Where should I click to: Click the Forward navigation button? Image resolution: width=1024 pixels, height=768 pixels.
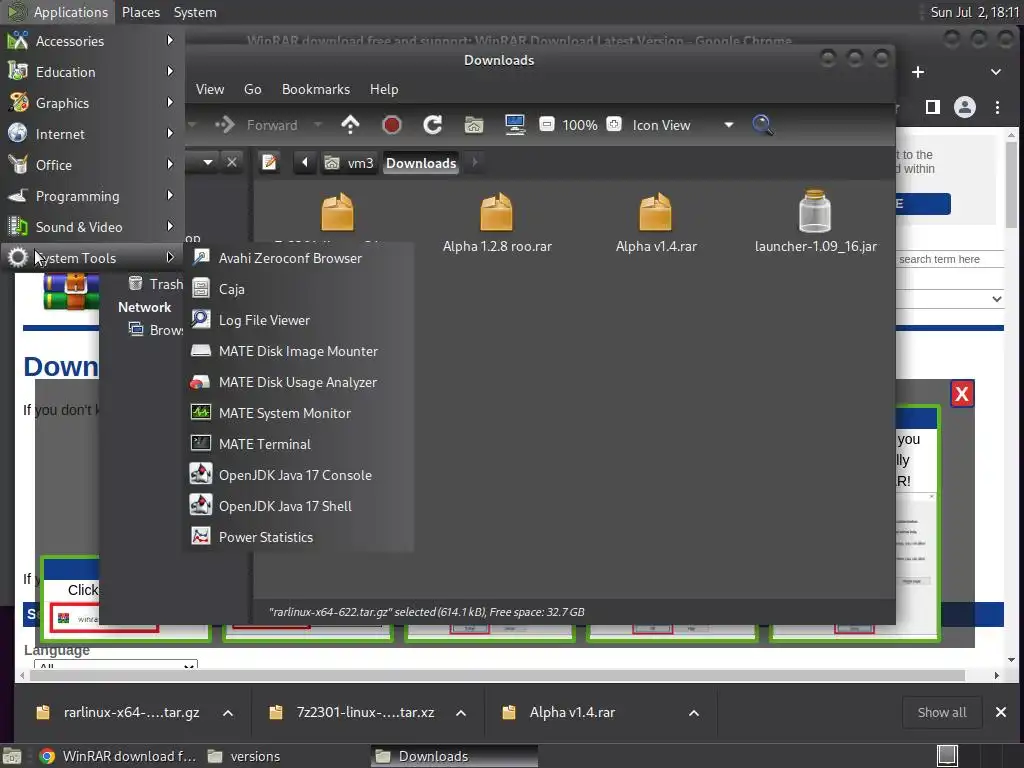tap(256, 125)
